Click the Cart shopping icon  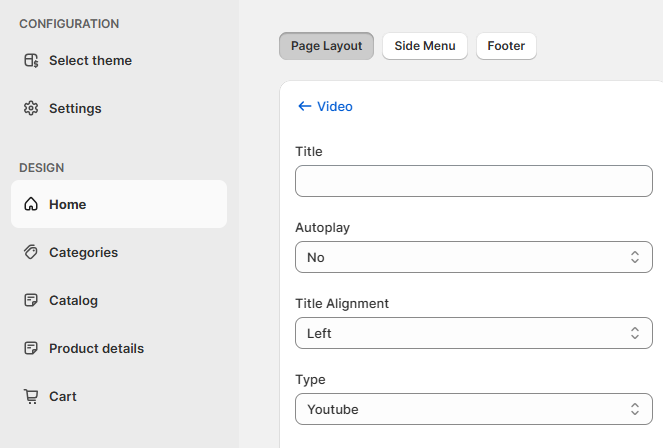click(x=31, y=396)
